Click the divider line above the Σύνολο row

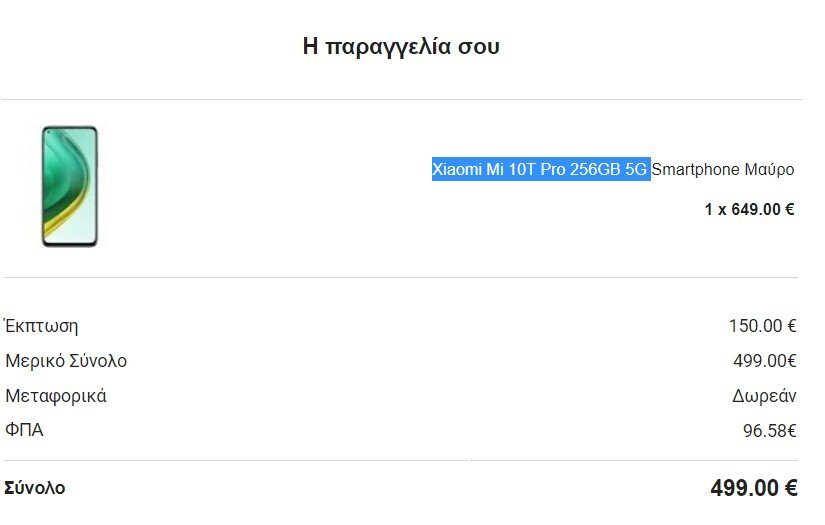(401, 461)
